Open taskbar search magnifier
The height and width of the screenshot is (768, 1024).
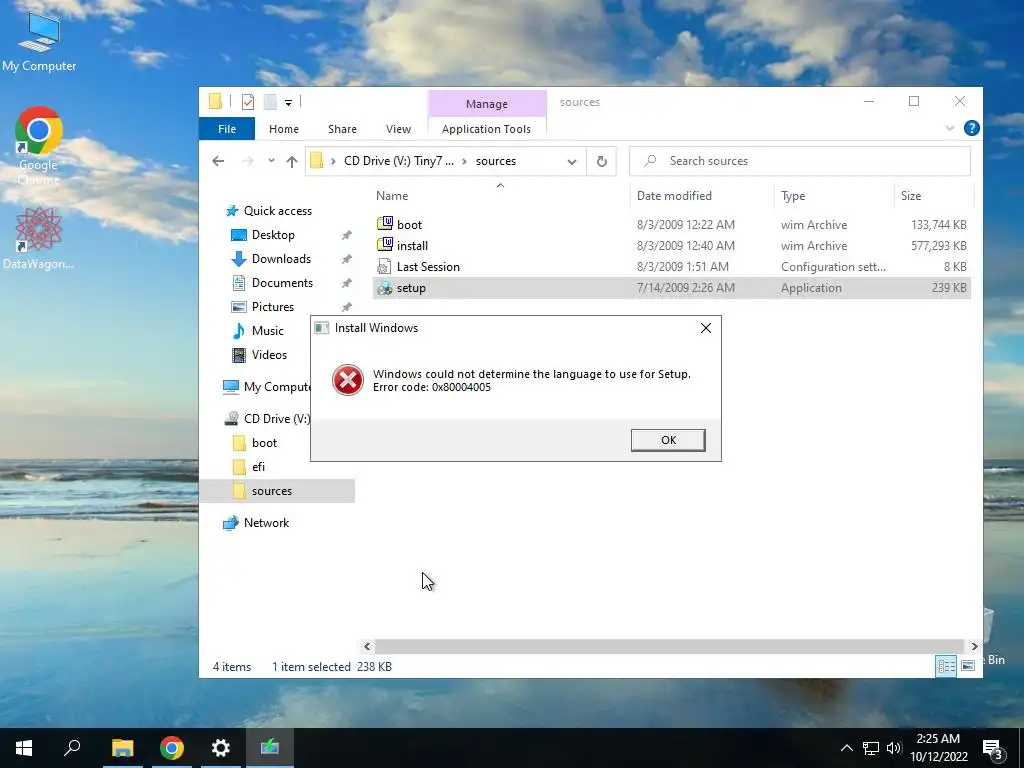point(72,748)
